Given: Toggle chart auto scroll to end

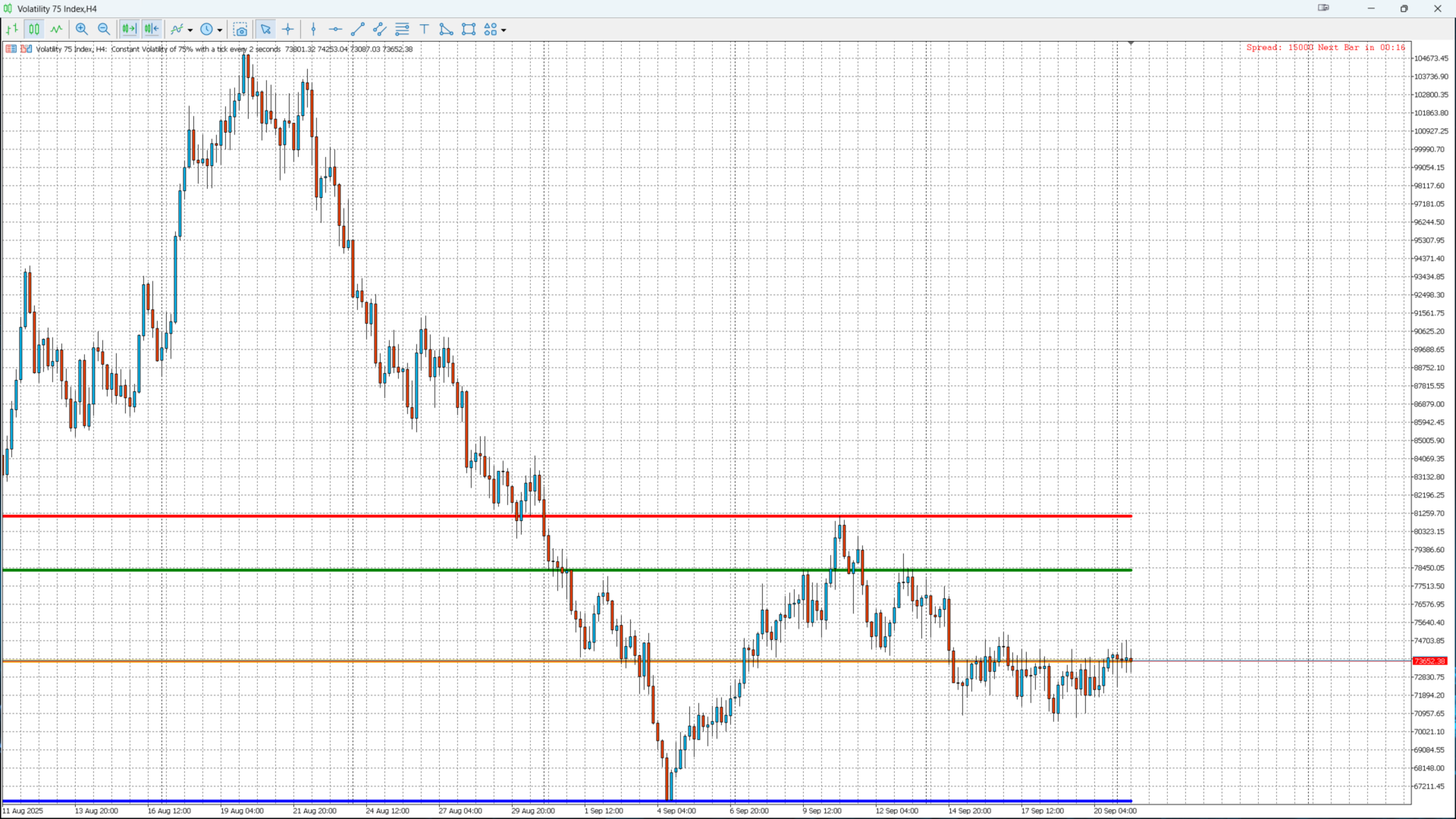Looking at the screenshot, I should click(x=129, y=30).
